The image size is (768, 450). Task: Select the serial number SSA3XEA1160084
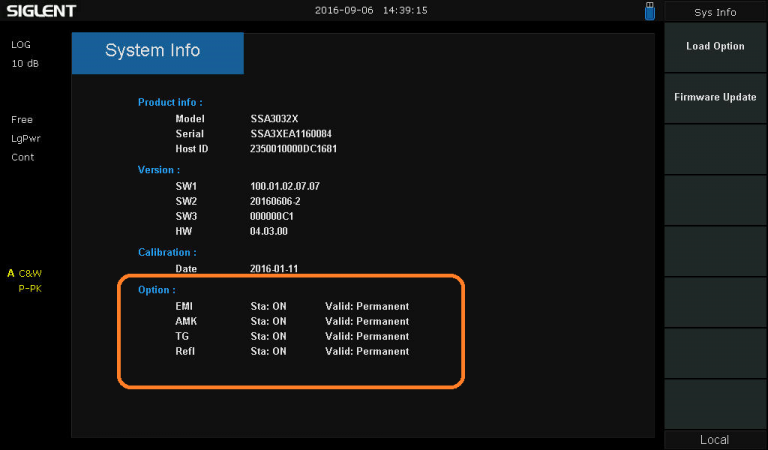291,133
